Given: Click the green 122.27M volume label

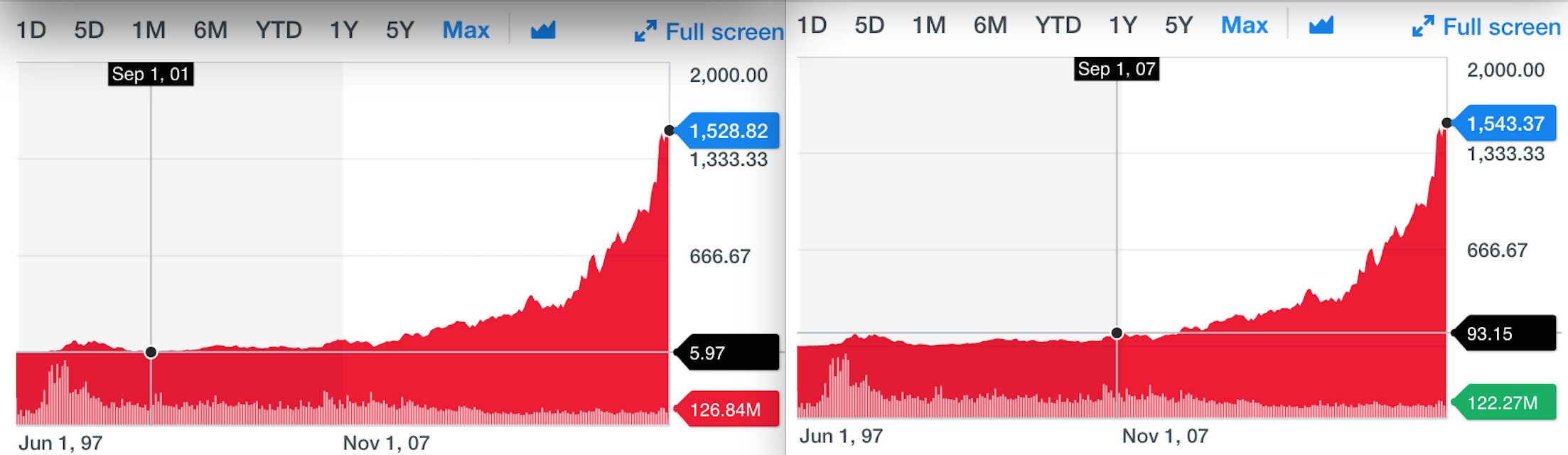Looking at the screenshot, I should click(x=1503, y=403).
